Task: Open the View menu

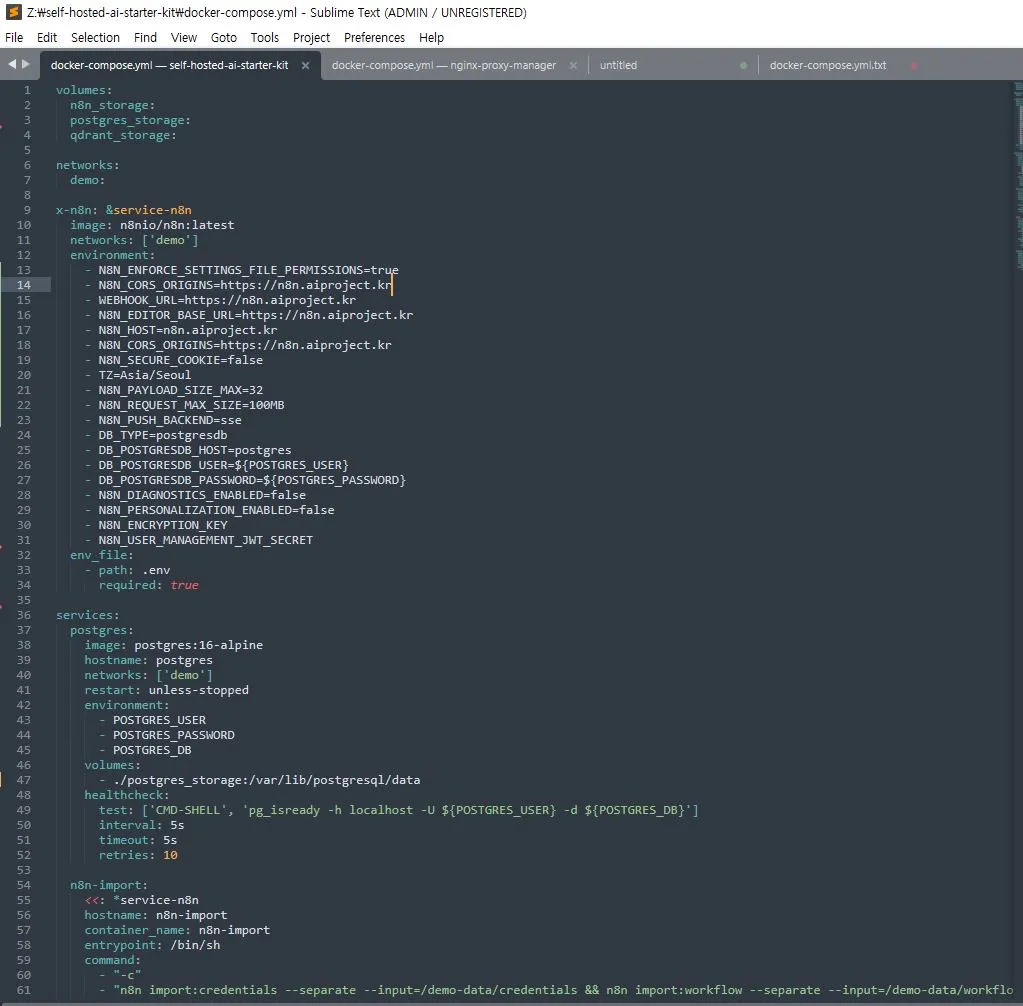Action: (x=184, y=38)
